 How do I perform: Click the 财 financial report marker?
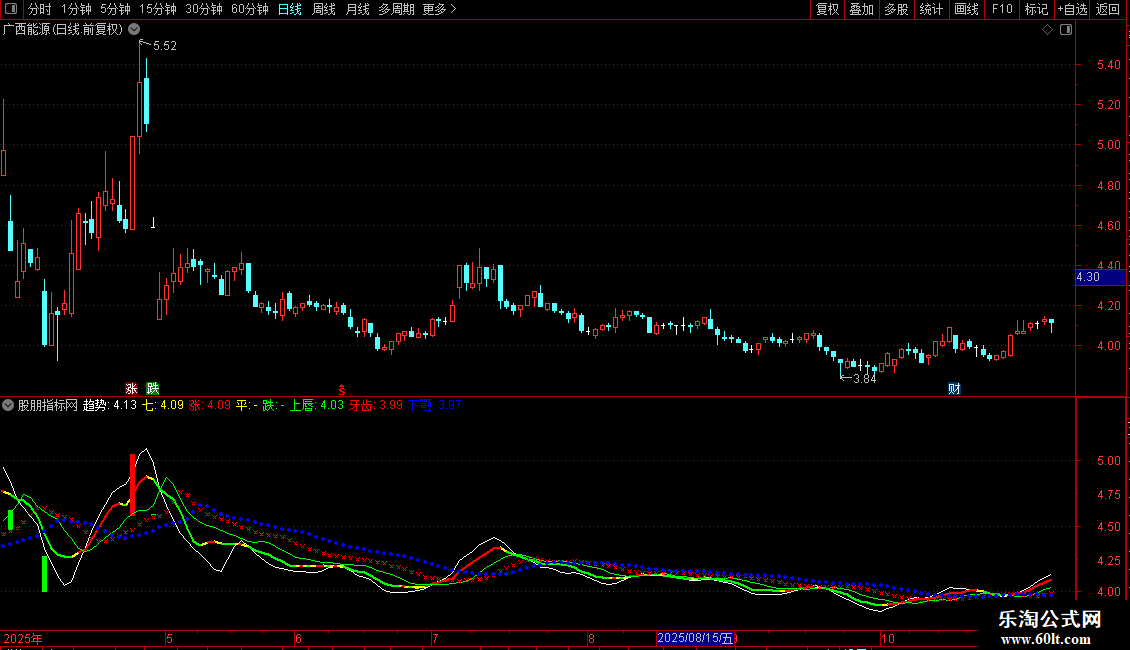pyautogui.click(x=954, y=388)
